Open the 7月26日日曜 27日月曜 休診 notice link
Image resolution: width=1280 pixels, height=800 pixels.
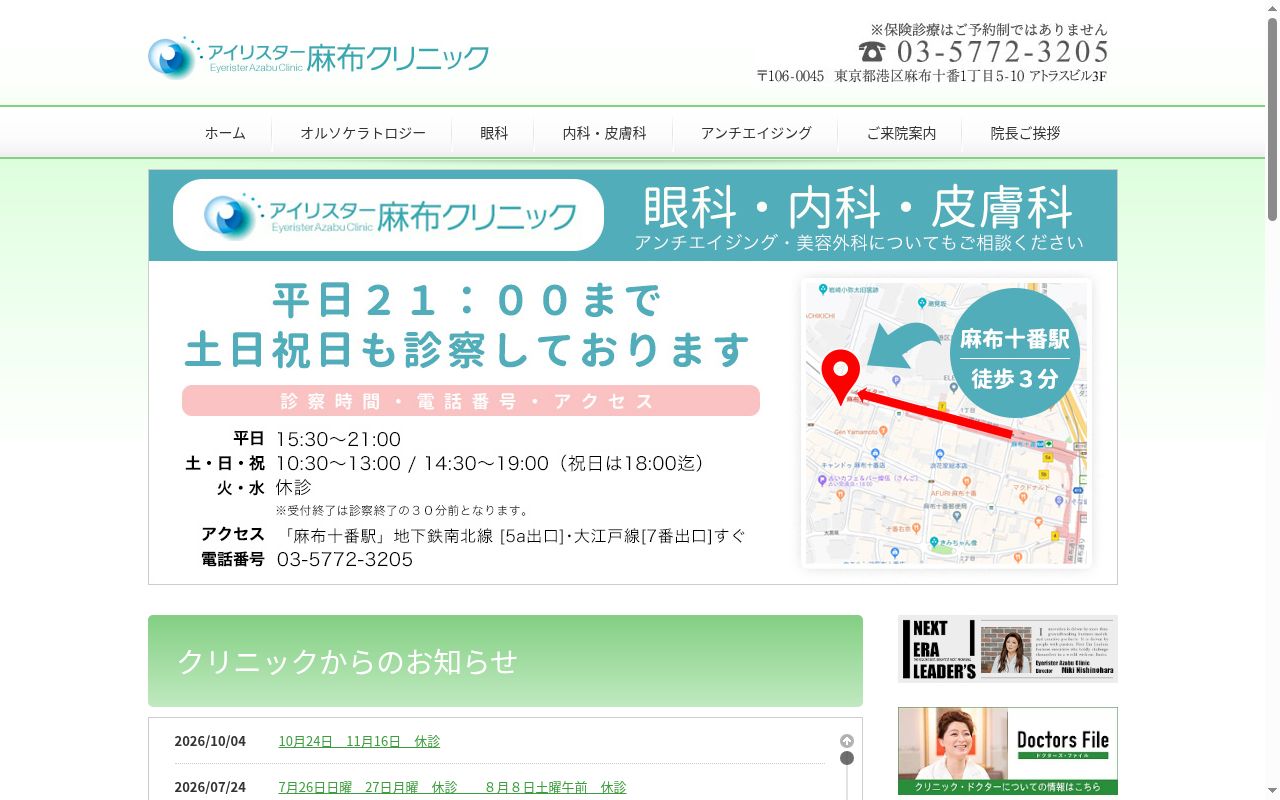(x=452, y=787)
